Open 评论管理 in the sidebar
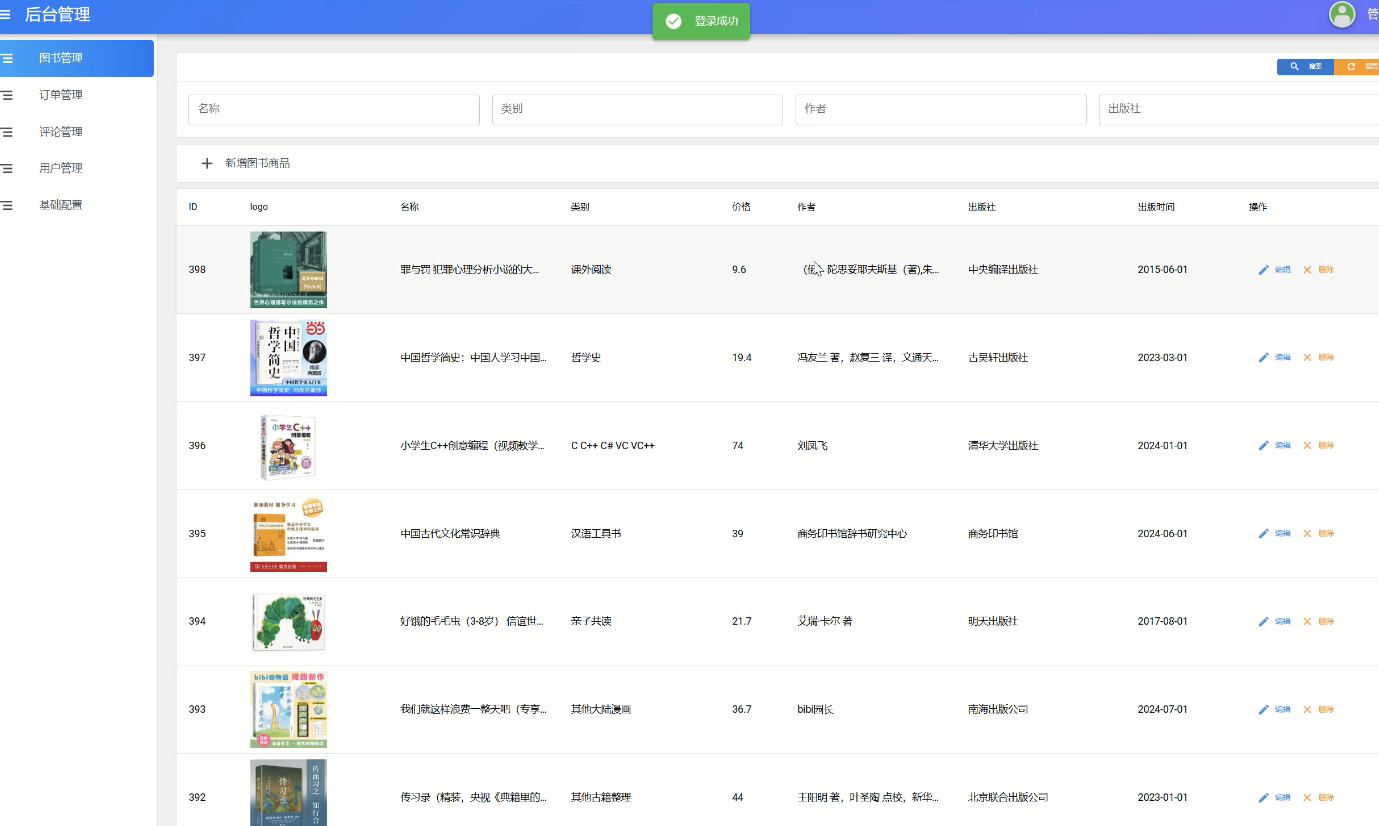The height and width of the screenshot is (826, 1379). [77, 131]
